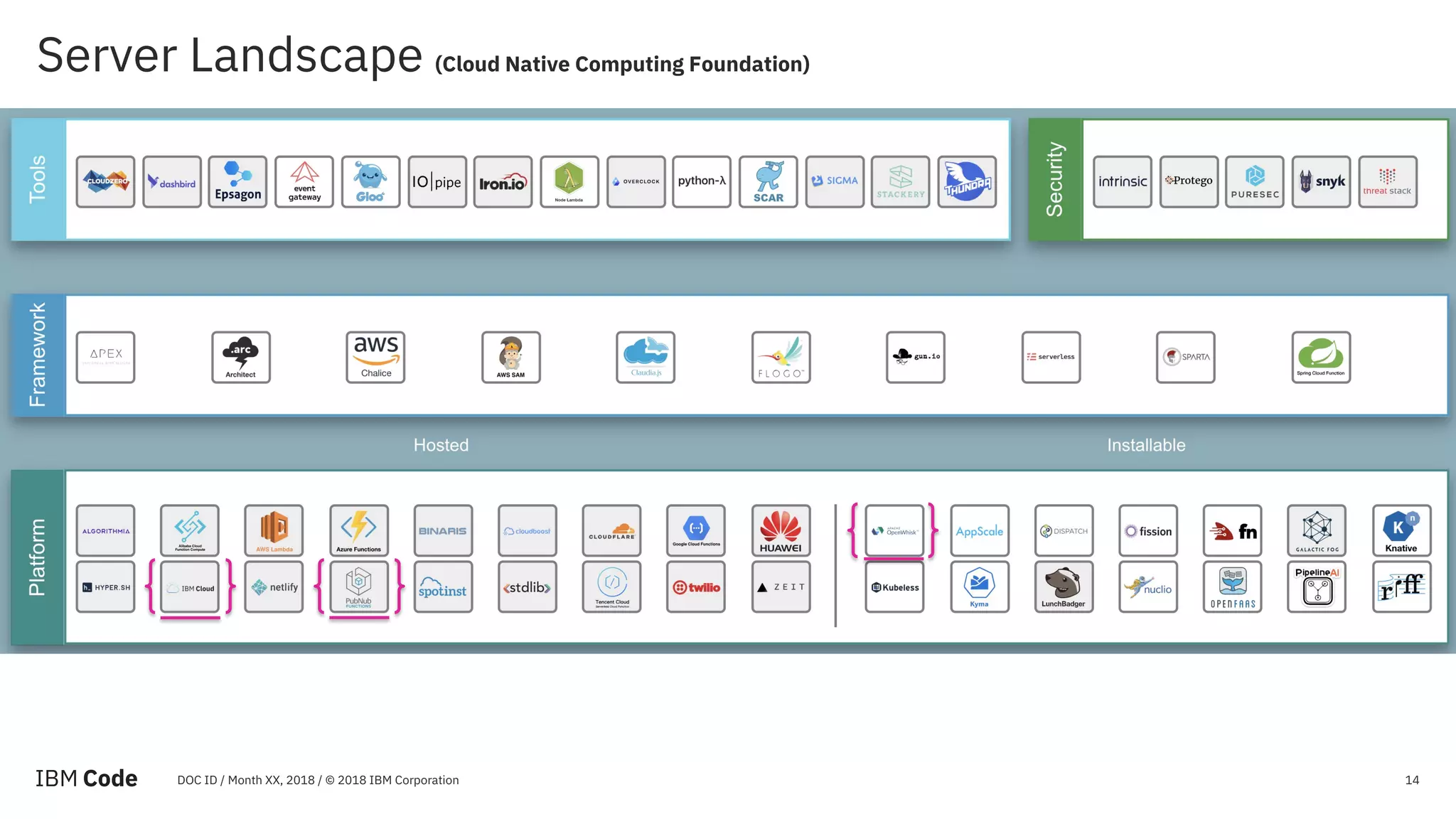Image resolution: width=1456 pixels, height=819 pixels.
Task: Select the highlighted IBM Cloud tile
Action: point(190,587)
